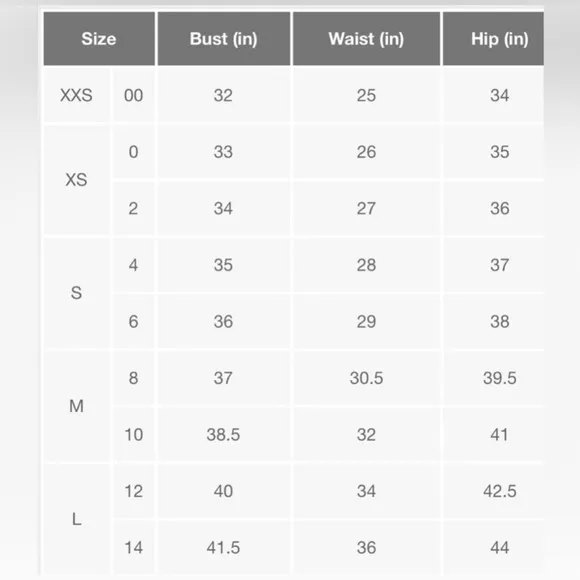Screen dimensions: 580x580
Task: Select the M size label
Action: point(77,406)
